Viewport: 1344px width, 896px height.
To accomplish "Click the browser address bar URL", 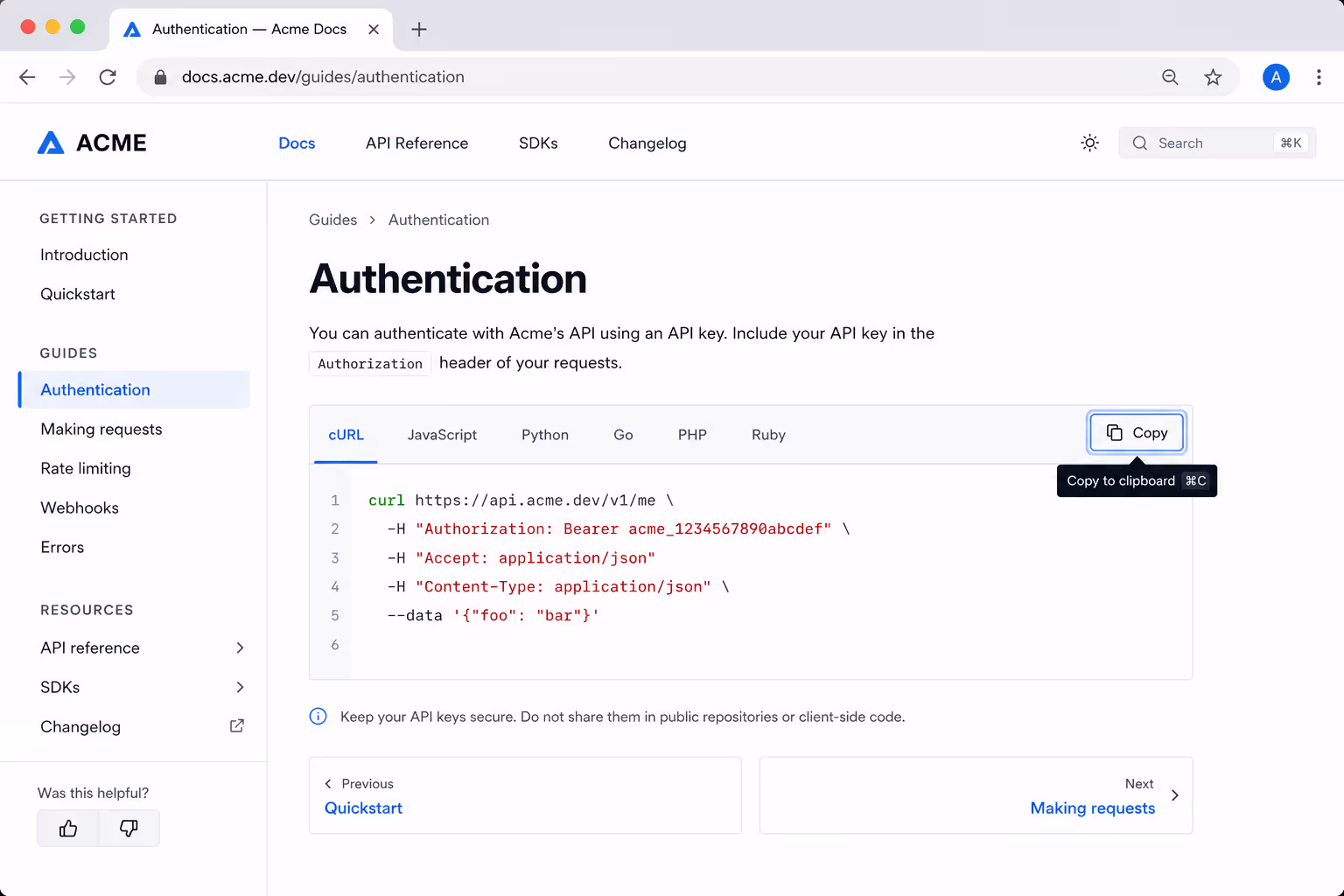I will [323, 77].
